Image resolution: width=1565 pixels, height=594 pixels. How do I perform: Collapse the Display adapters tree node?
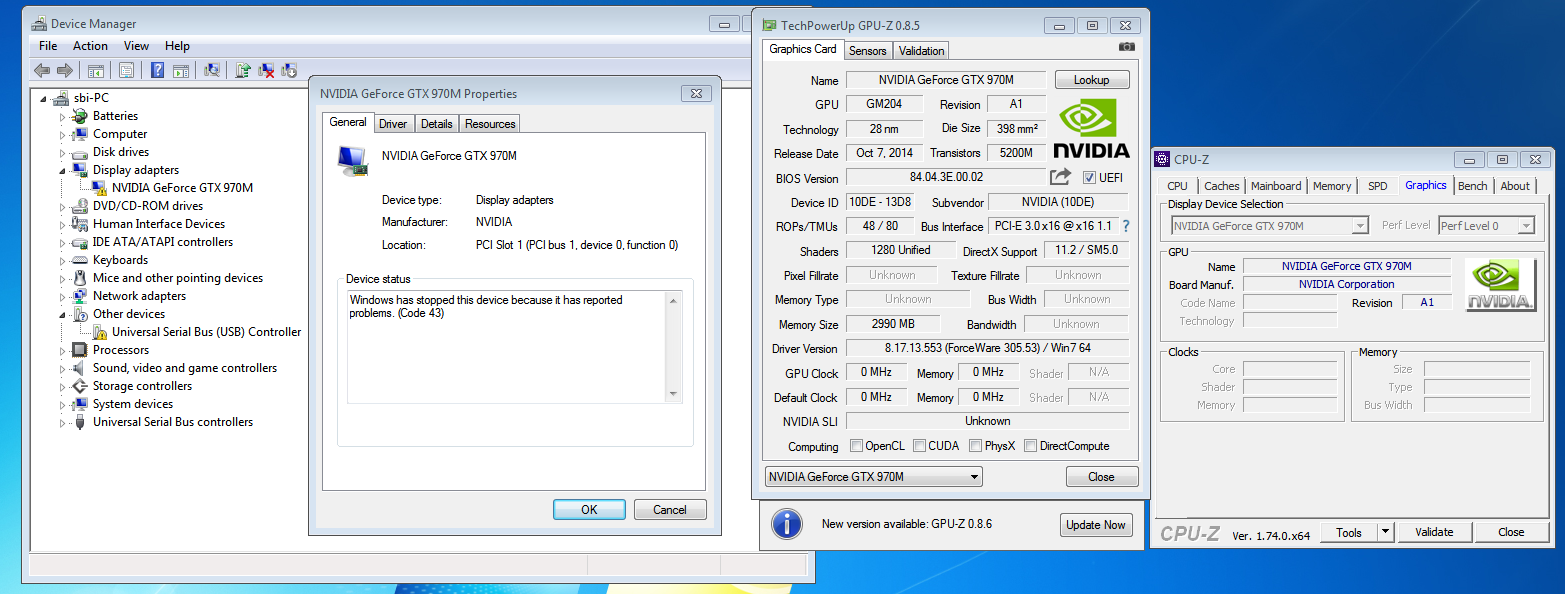pos(62,170)
